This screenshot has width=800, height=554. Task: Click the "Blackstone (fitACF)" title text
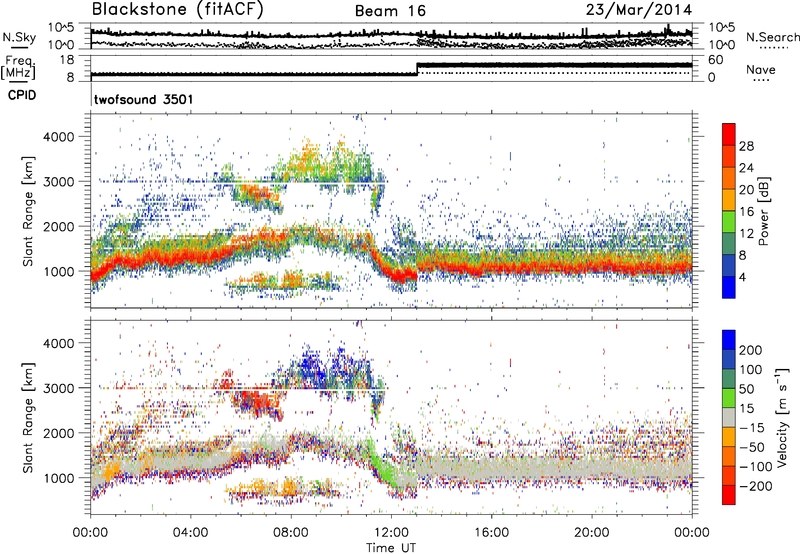[178, 9]
